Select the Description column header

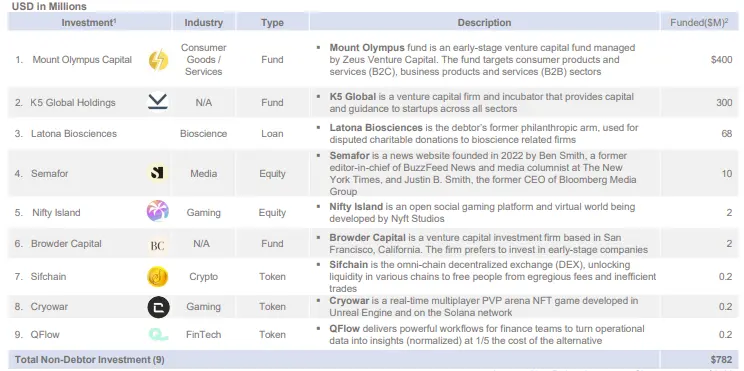(484, 22)
